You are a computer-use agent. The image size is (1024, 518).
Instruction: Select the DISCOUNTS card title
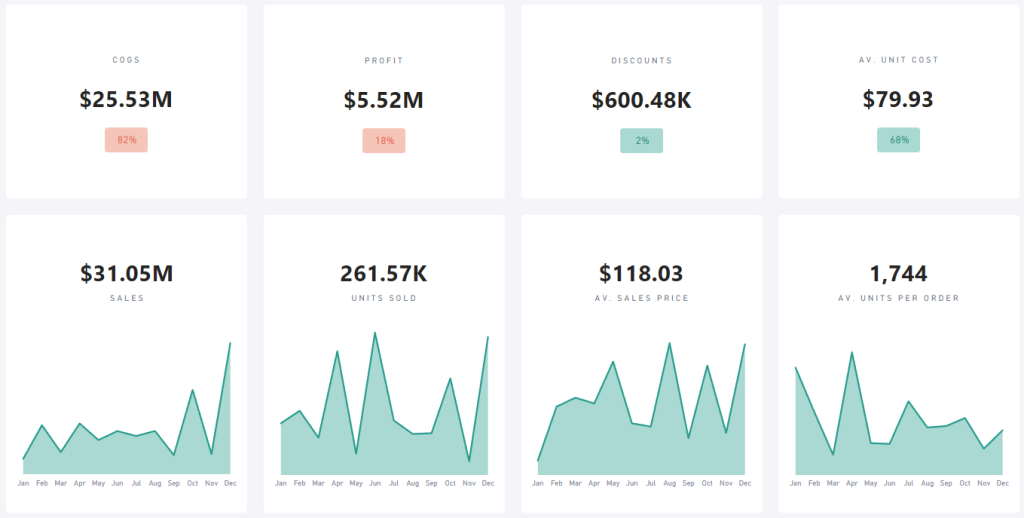(x=641, y=61)
